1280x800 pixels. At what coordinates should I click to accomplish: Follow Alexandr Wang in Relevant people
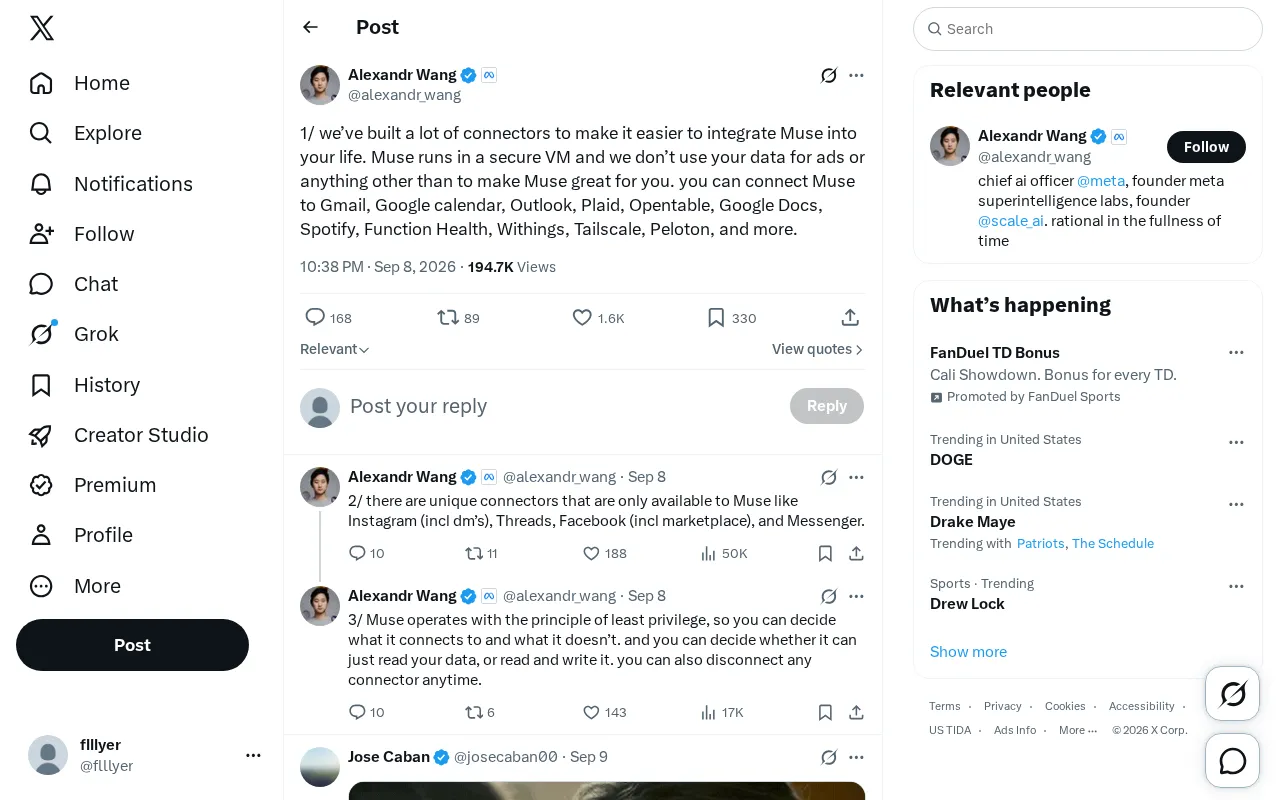1206,147
